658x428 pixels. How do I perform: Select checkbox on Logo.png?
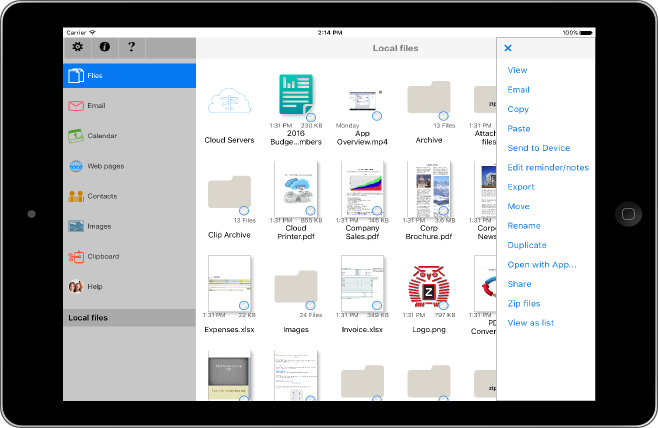(x=444, y=305)
